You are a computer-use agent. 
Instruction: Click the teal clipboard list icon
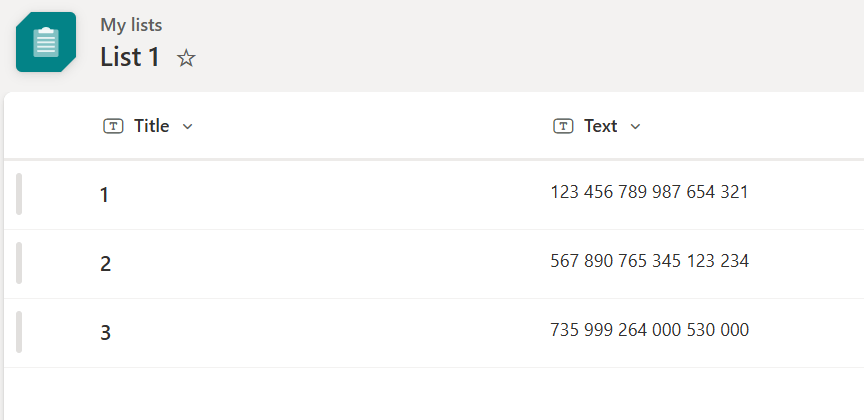(x=46, y=42)
